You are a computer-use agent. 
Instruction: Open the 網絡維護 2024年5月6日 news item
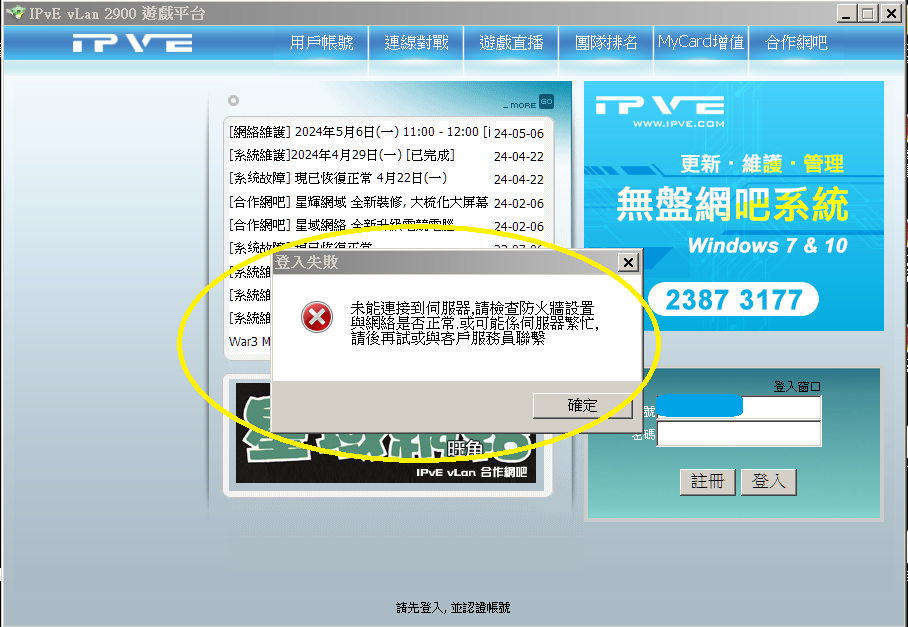point(360,132)
